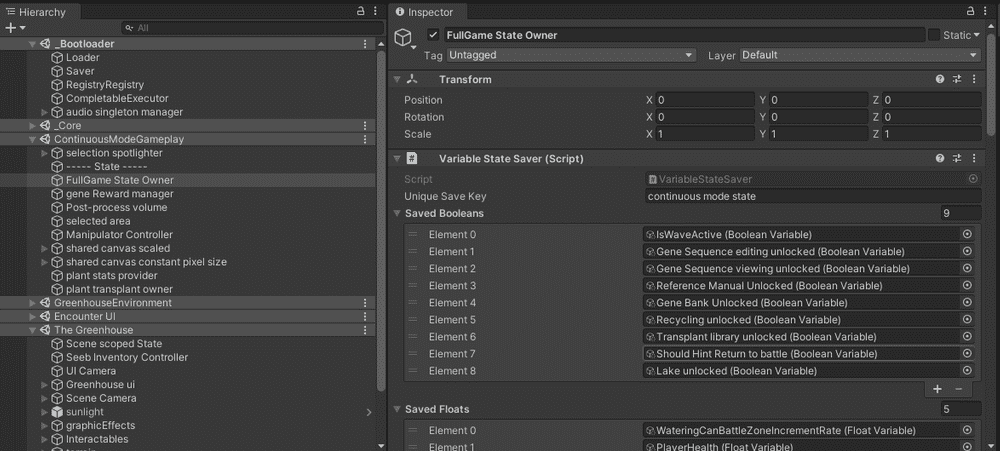The height and width of the screenshot is (451, 1000).
Task: Collapse the Saved Booleans list
Action: pyautogui.click(x=397, y=213)
